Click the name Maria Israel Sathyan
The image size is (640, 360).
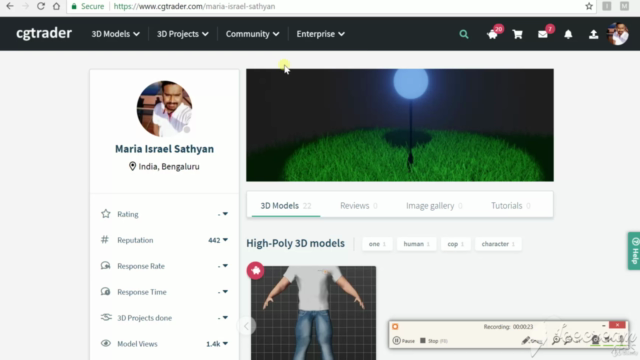click(164, 149)
